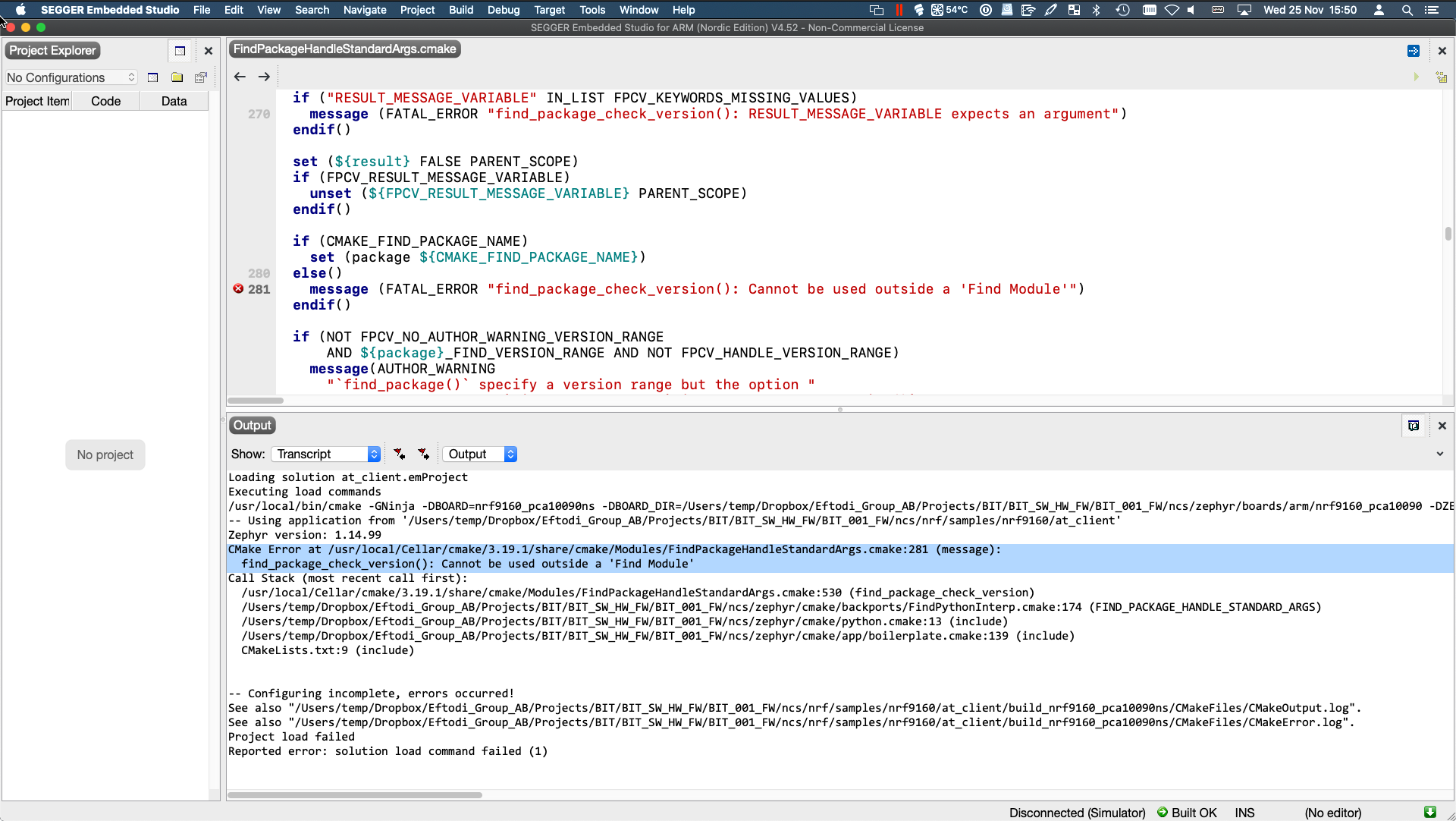This screenshot has width=1456, height=821.
Task: Click the previous error flag icon in Output
Action: 399,454
